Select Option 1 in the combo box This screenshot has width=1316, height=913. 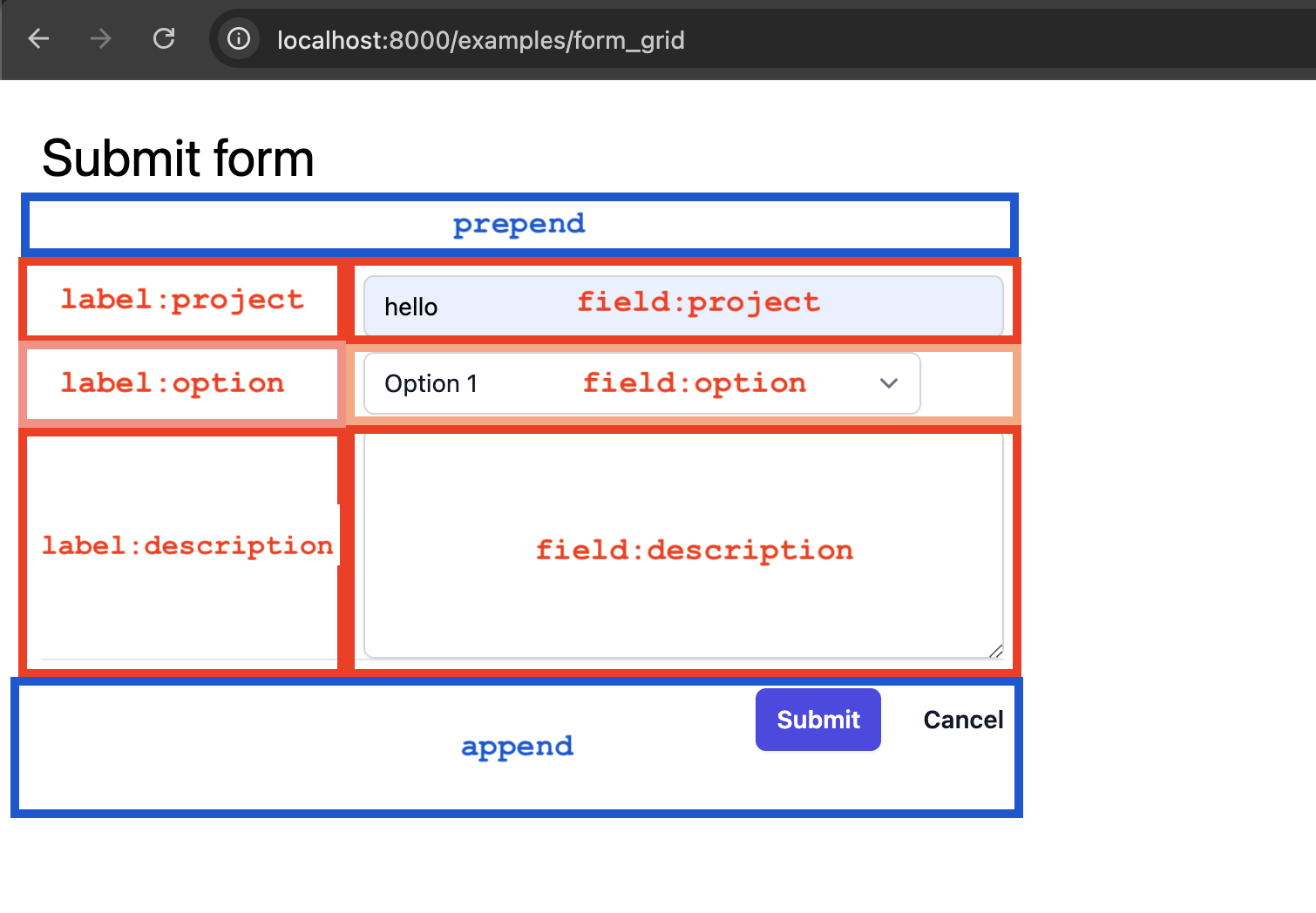click(431, 383)
